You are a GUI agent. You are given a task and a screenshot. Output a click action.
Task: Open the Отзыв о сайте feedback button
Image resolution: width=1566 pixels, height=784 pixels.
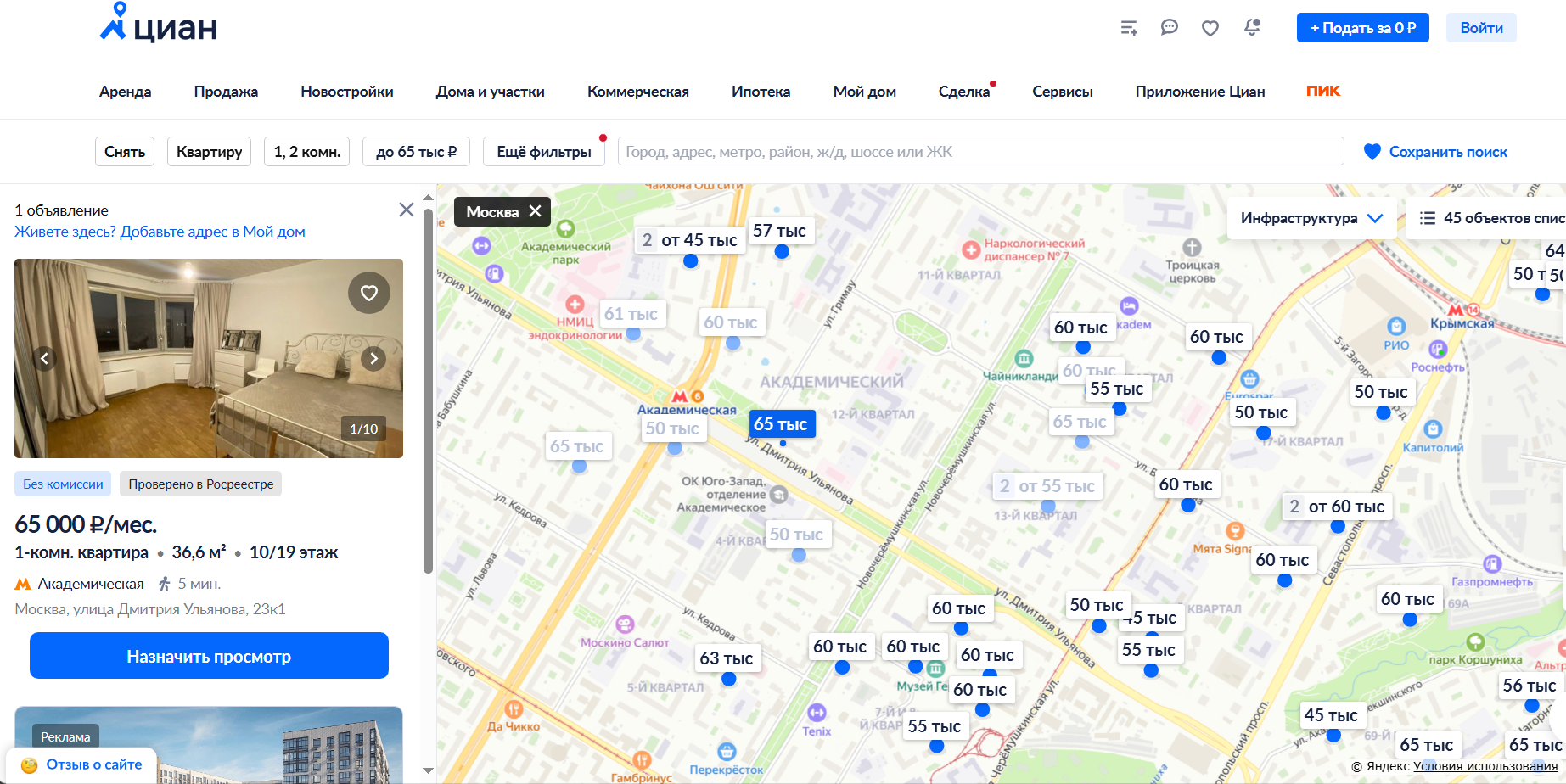point(82,764)
